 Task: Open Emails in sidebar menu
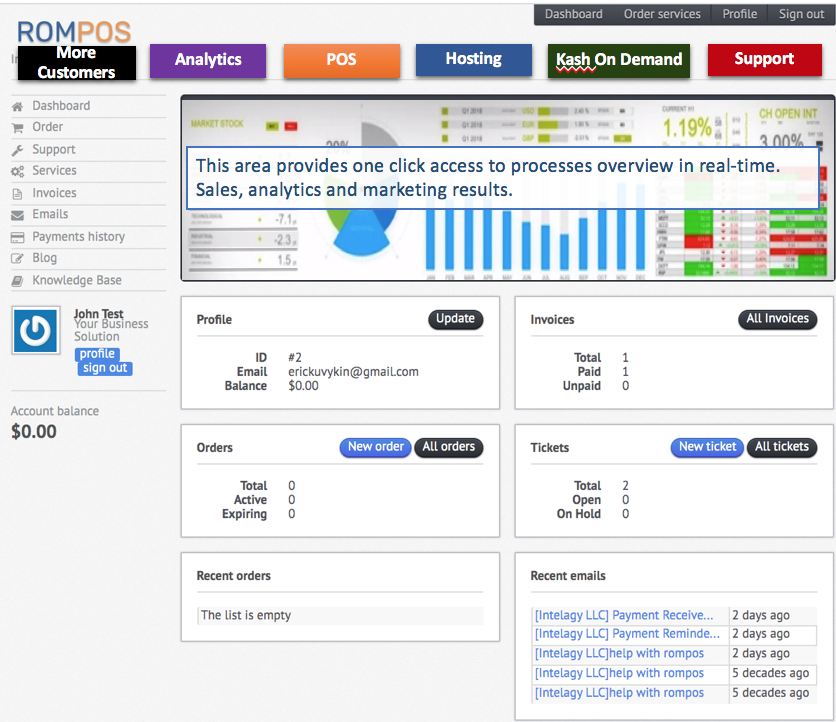click(50, 214)
